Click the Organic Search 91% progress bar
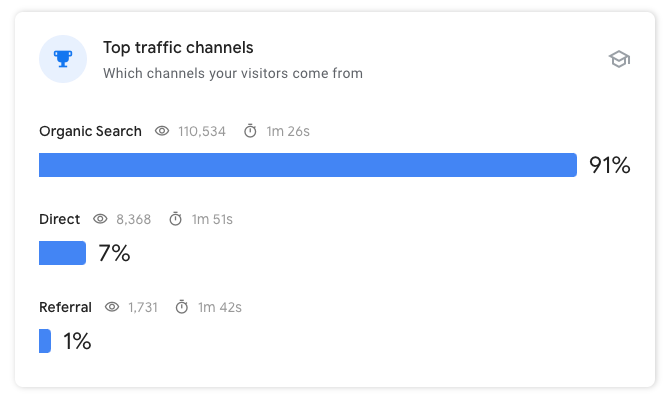The height and width of the screenshot is (399, 671). (x=308, y=165)
